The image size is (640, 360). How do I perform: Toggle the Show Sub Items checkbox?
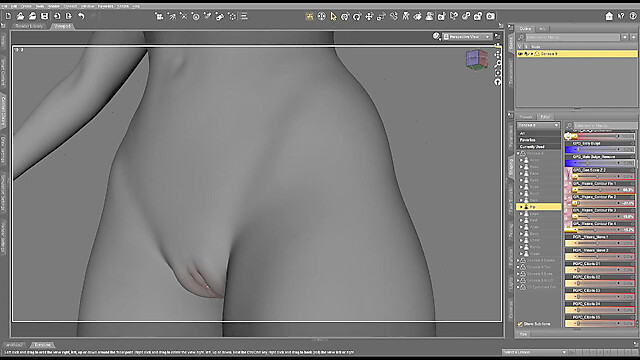tap(520, 324)
